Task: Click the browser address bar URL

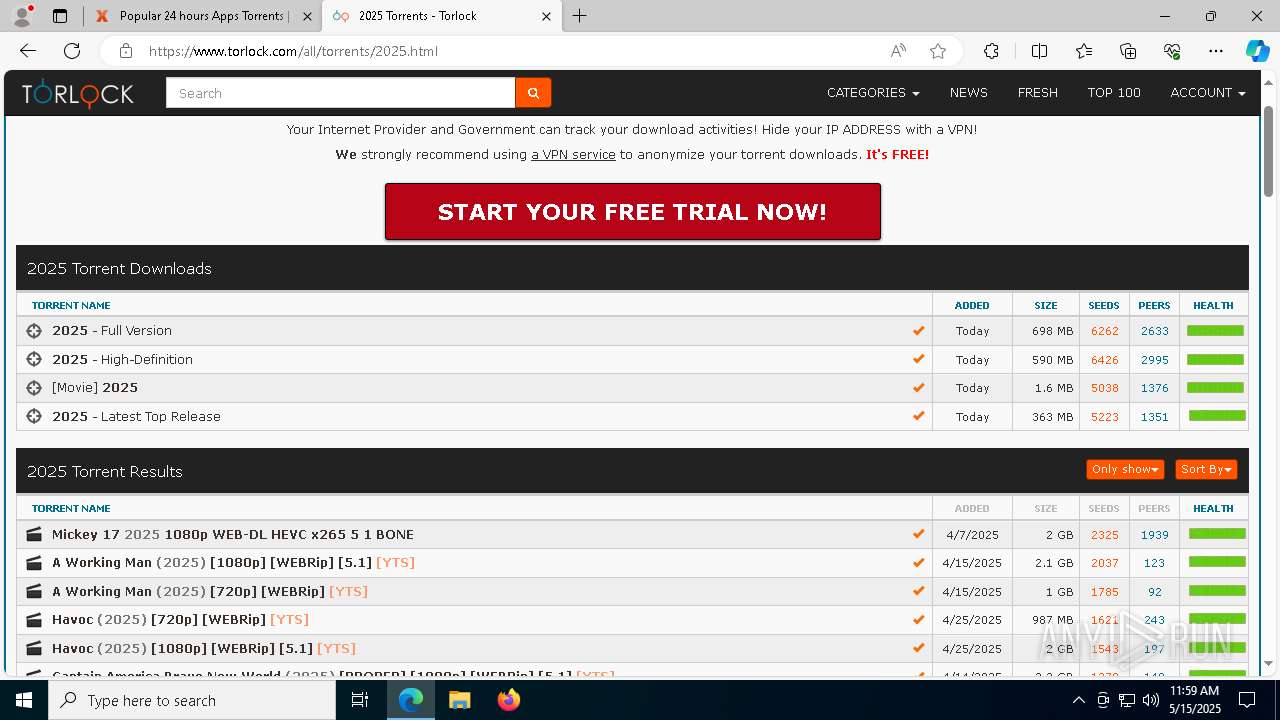Action: coord(293,51)
